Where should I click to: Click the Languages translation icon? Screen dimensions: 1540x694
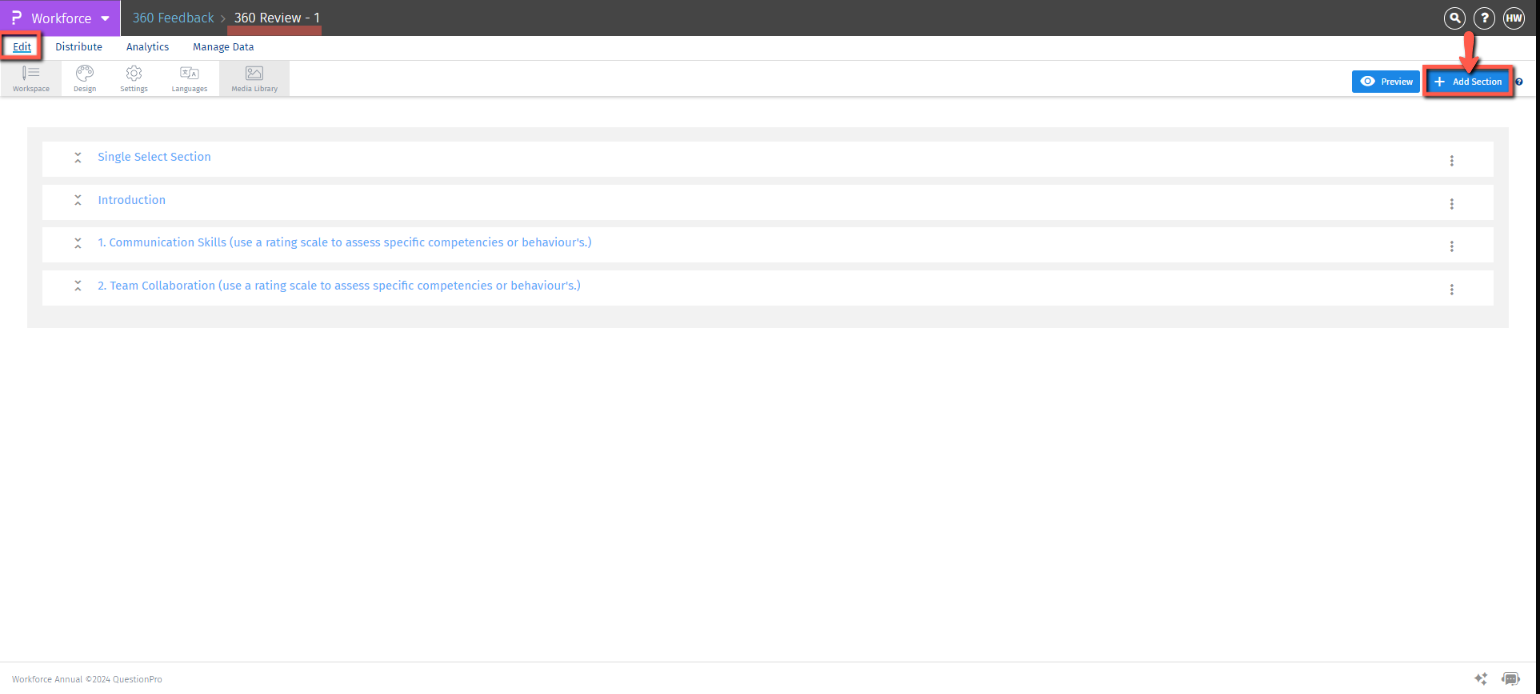click(x=189, y=77)
